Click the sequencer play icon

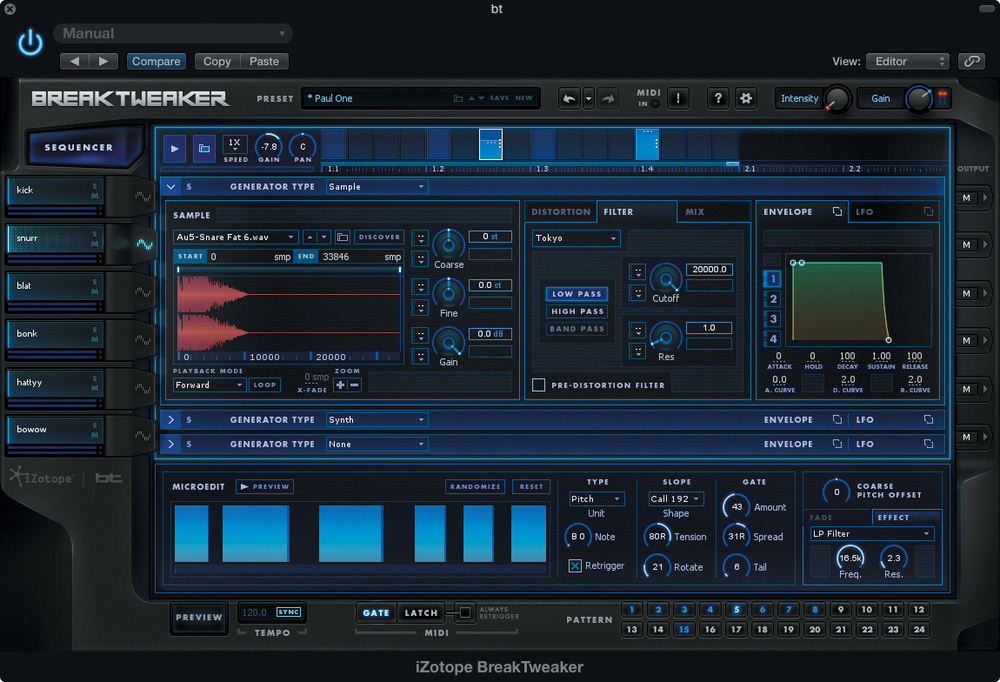click(x=174, y=149)
